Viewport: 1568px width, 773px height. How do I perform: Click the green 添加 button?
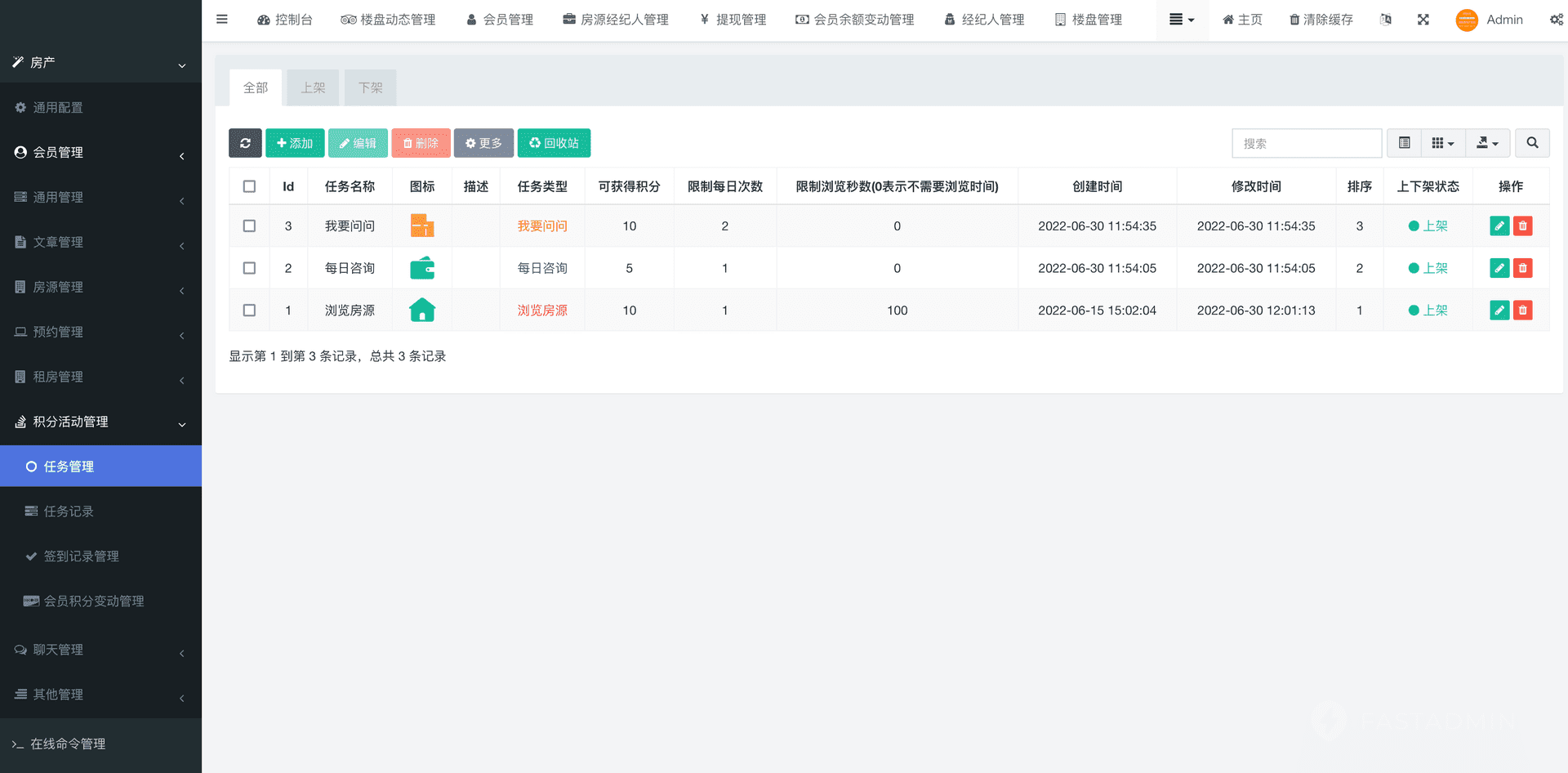pyautogui.click(x=295, y=143)
